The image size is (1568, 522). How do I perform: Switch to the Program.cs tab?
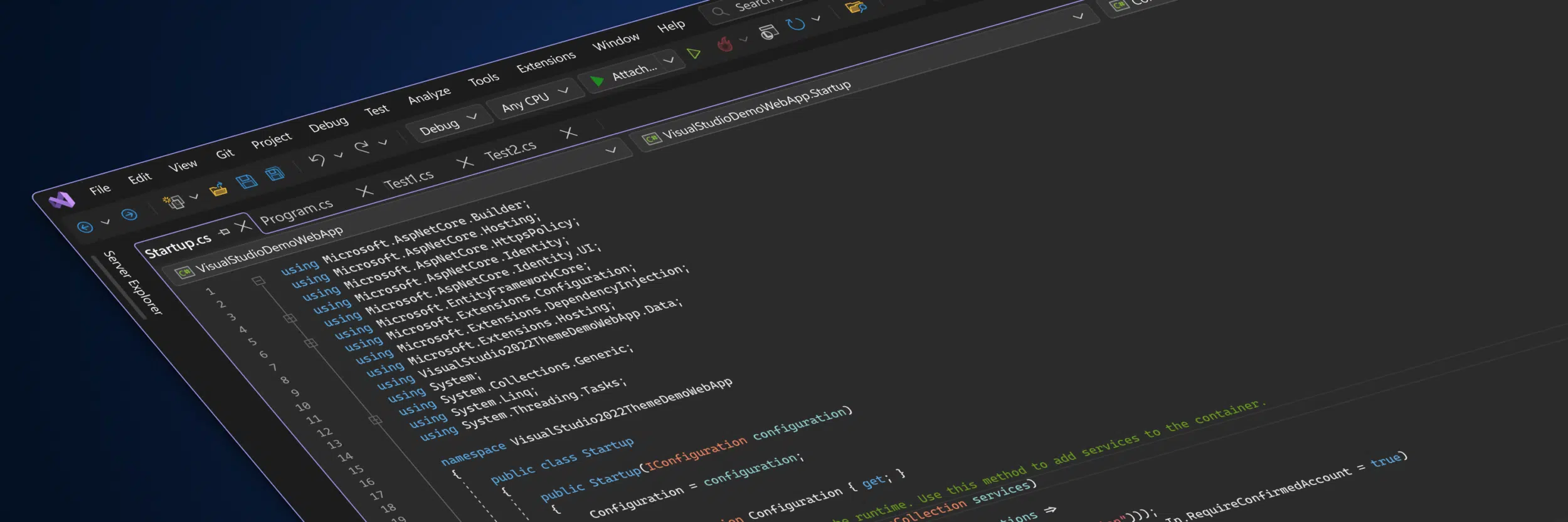click(x=297, y=212)
